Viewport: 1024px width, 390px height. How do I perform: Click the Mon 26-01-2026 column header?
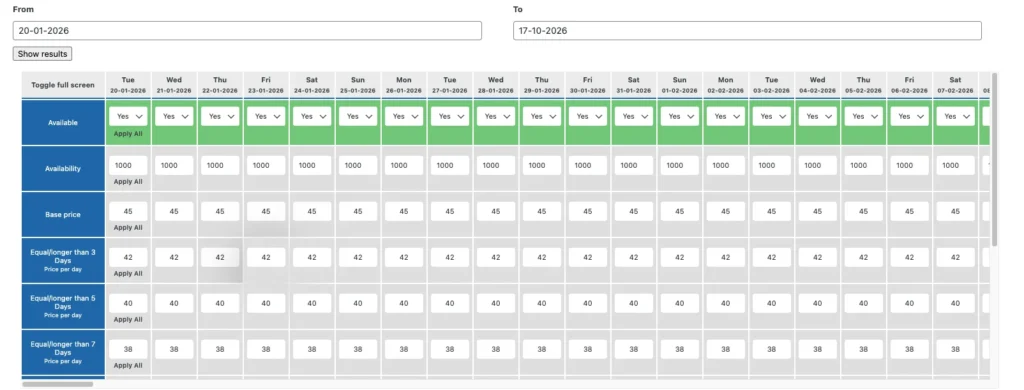point(404,85)
